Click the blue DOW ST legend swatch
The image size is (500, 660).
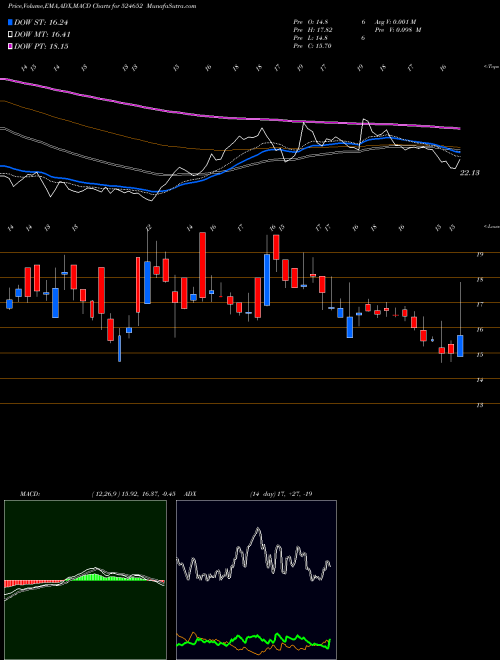[x=11, y=22]
